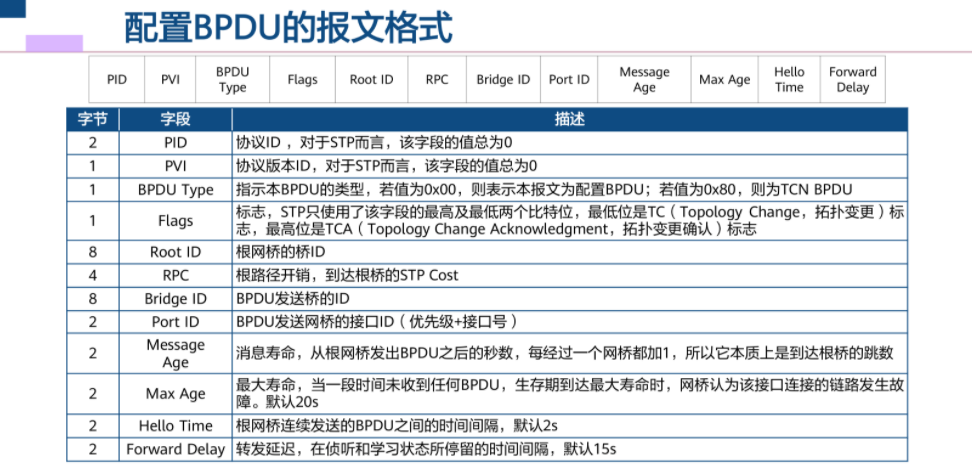Select the Bridge ID cell in the 字段 column
This screenshot has width=972, height=467.
pos(175,299)
